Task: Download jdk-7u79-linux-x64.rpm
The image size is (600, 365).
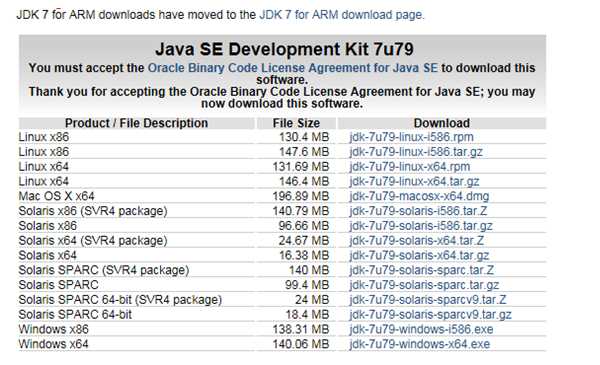Action: (409, 167)
